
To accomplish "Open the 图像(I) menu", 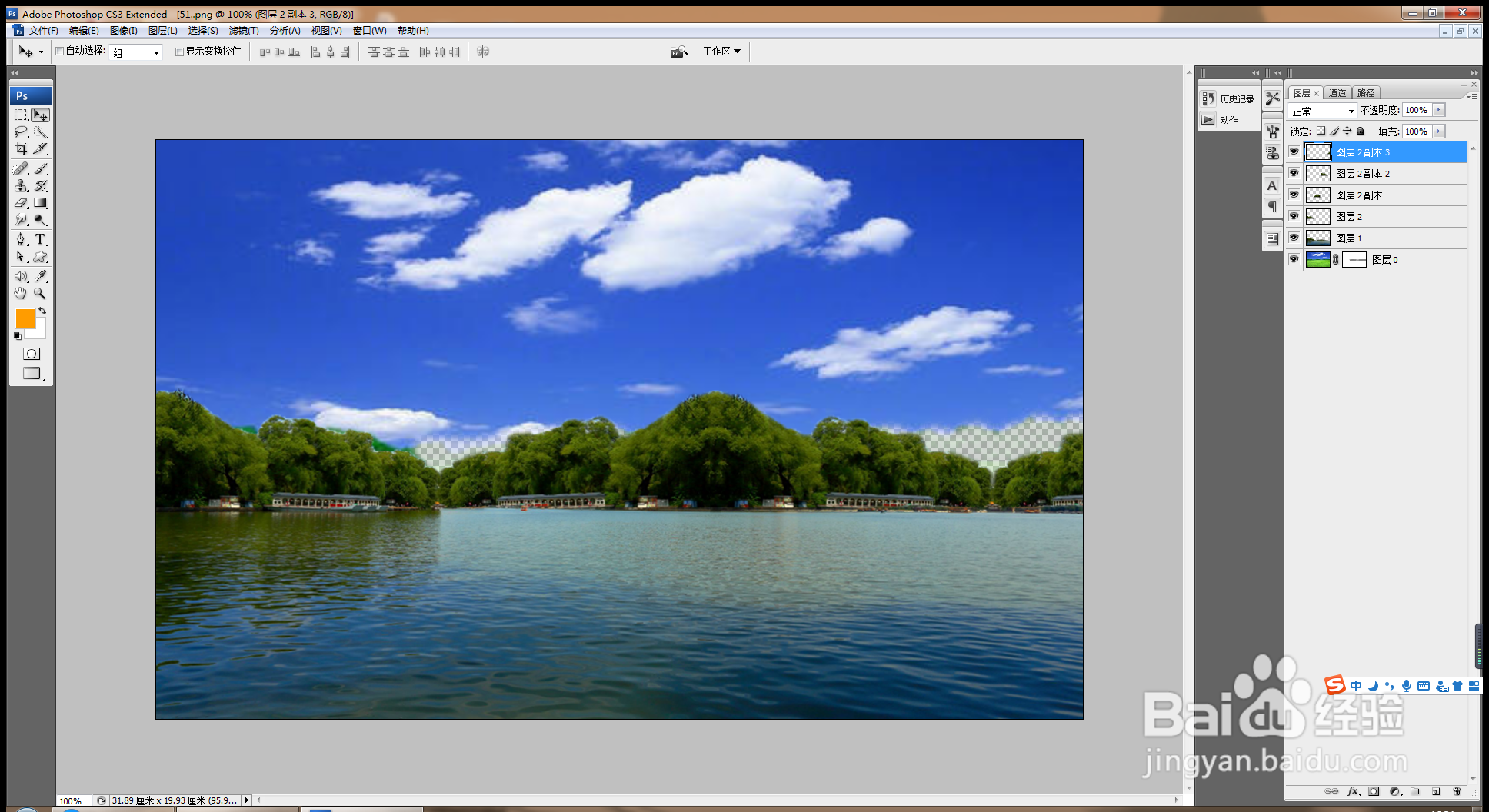I will [x=124, y=31].
